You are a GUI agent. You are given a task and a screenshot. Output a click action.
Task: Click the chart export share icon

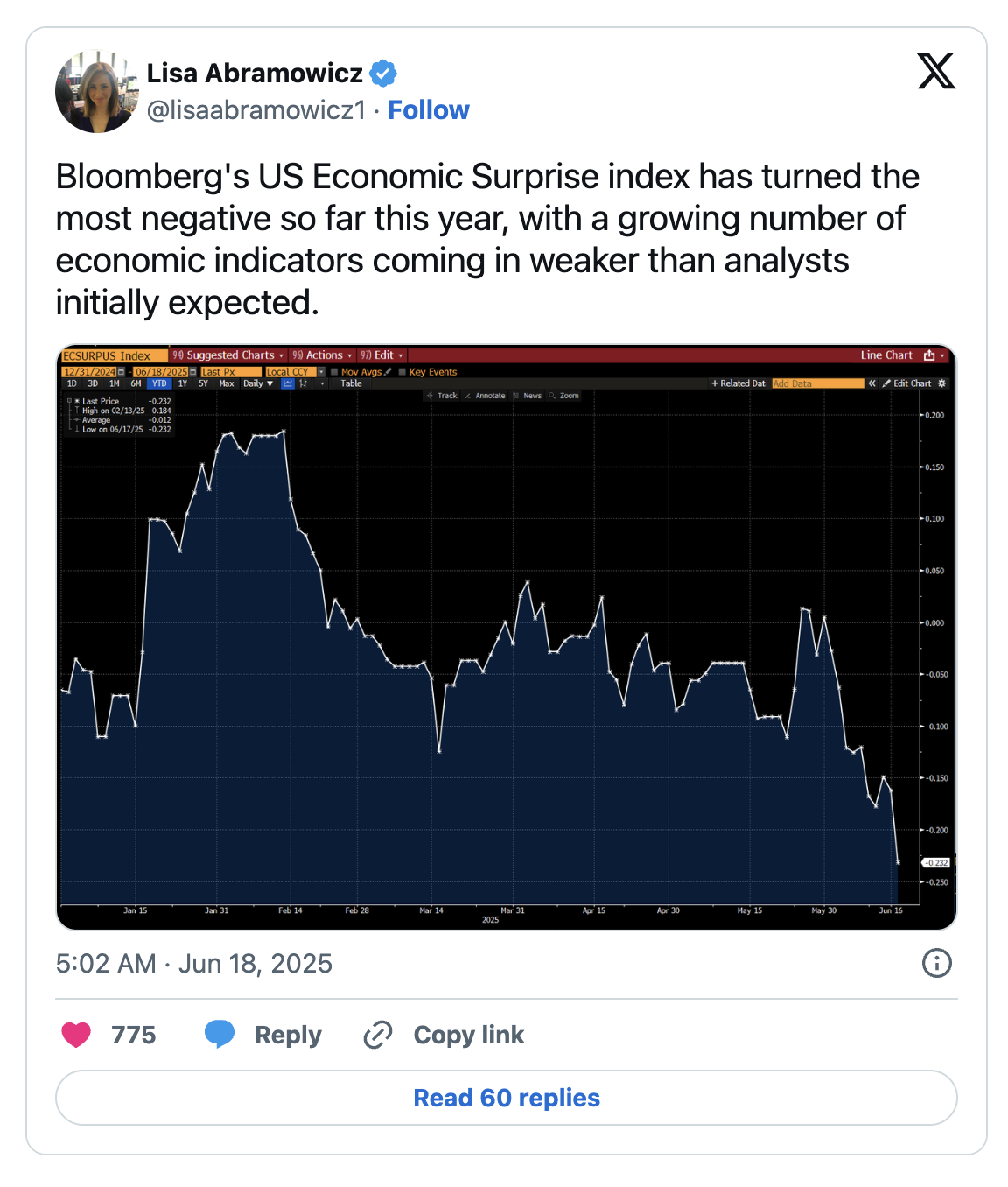pyautogui.click(x=929, y=355)
